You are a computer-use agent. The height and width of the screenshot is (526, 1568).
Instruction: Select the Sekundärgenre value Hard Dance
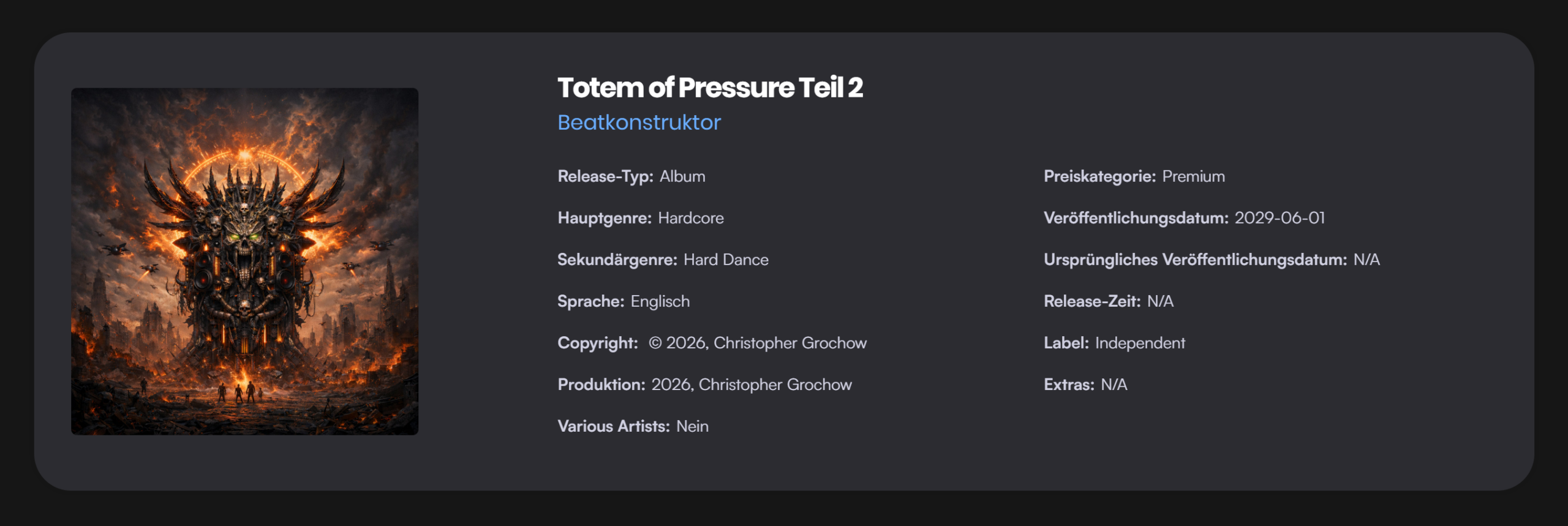click(725, 260)
